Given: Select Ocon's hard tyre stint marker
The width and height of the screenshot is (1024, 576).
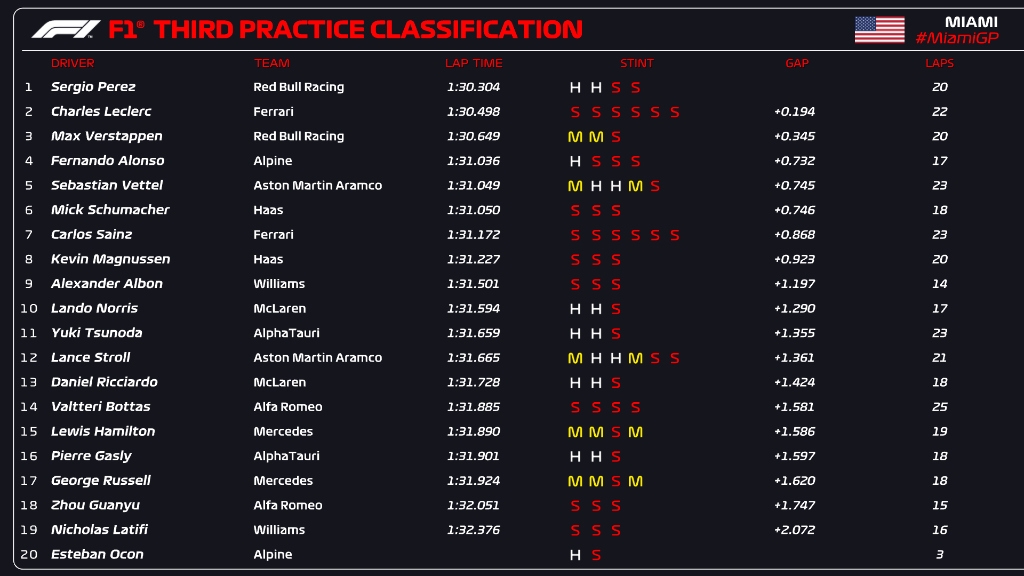Looking at the screenshot, I should 575,555.
